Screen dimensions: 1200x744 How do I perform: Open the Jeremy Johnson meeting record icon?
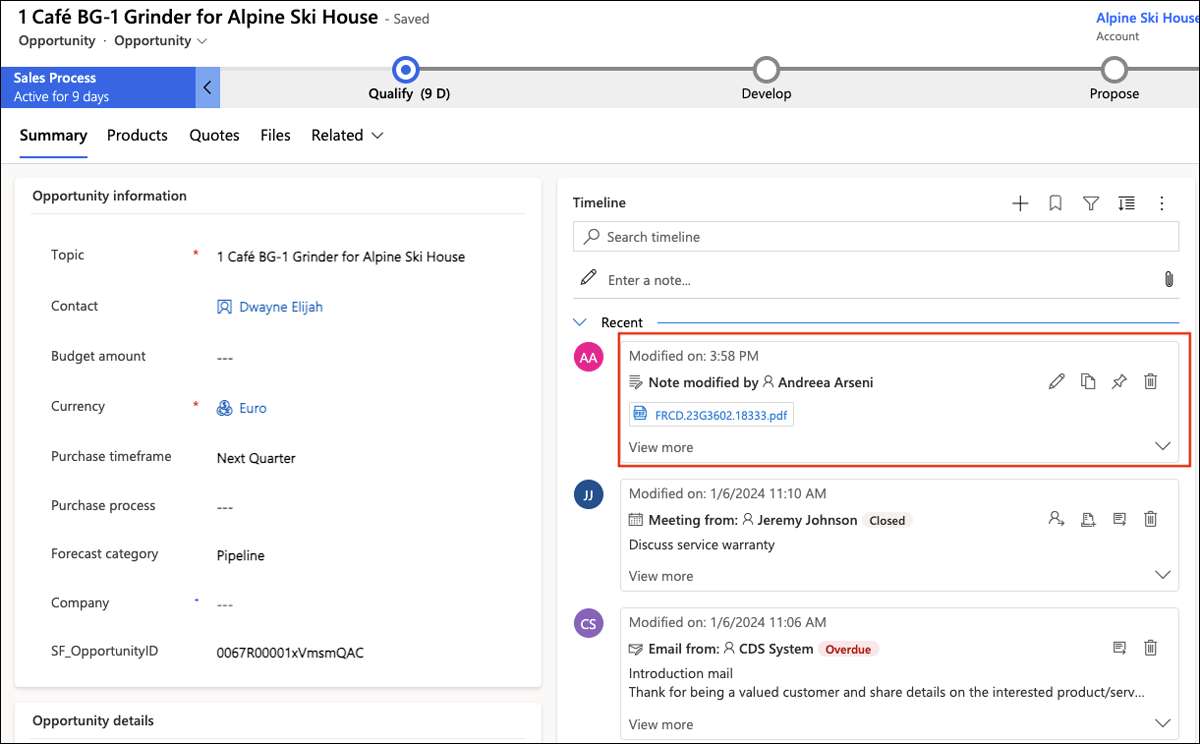[x=1119, y=519]
